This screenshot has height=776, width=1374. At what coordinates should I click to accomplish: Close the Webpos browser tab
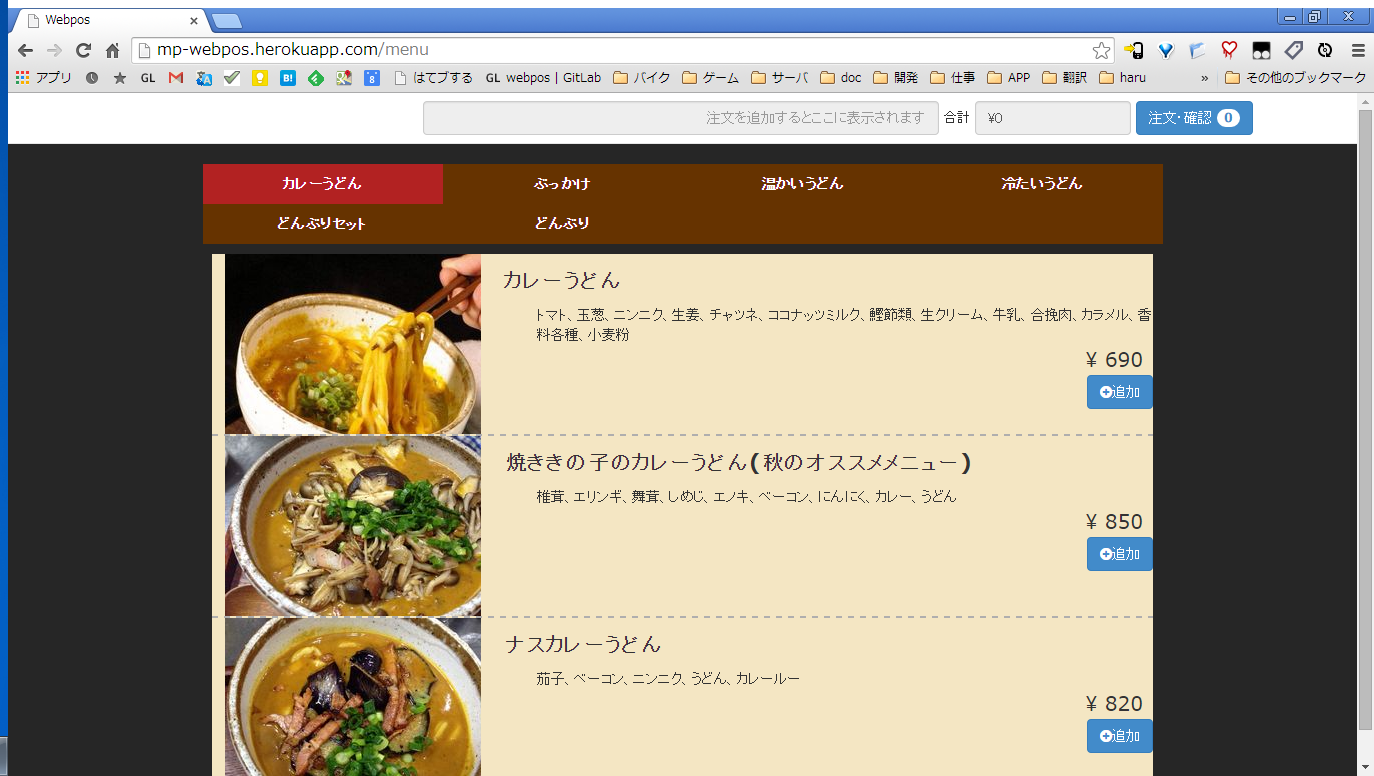[194, 20]
